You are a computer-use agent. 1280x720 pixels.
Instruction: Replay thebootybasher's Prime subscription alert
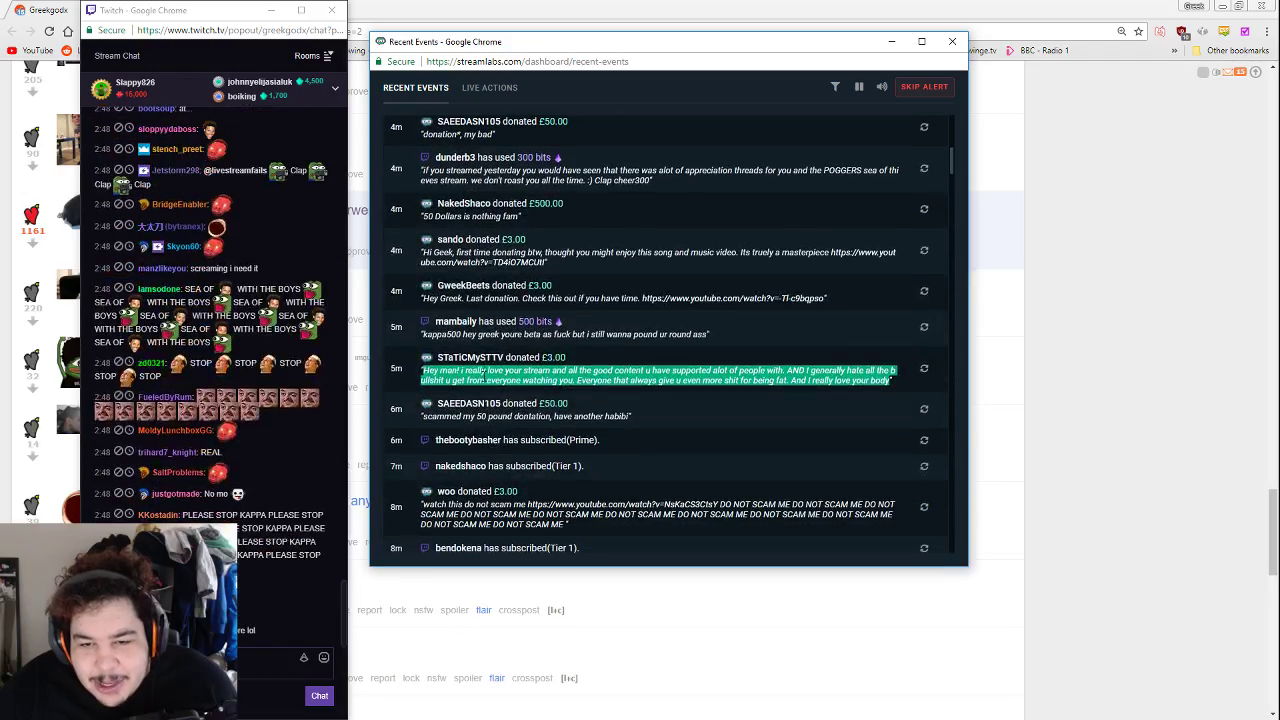tap(924, 440)
